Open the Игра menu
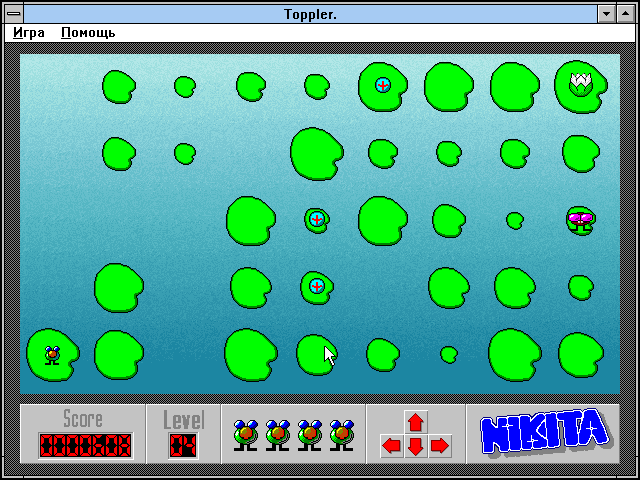The width and height of the screenshot is (640, 480). 29,32
